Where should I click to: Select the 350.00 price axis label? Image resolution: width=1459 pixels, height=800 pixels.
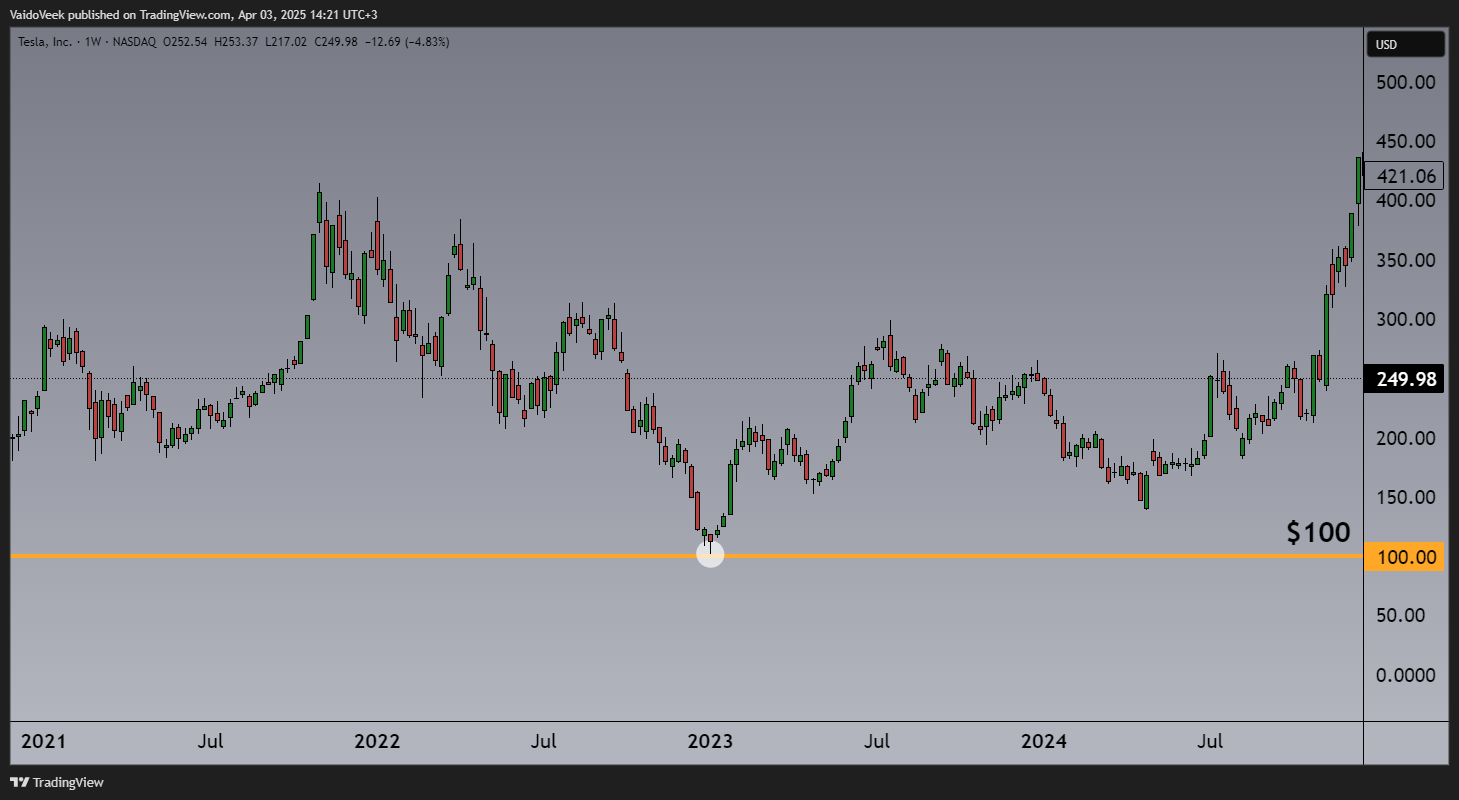click(1406, 260)
